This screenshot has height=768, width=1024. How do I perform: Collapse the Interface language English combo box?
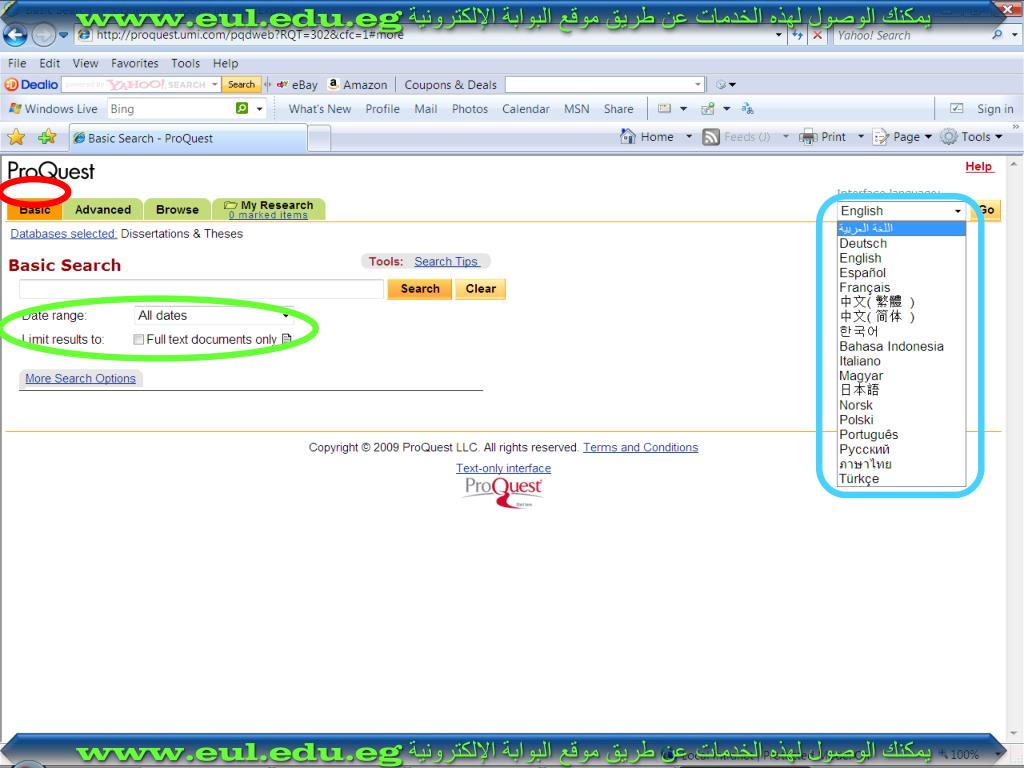tap(901, 211)
